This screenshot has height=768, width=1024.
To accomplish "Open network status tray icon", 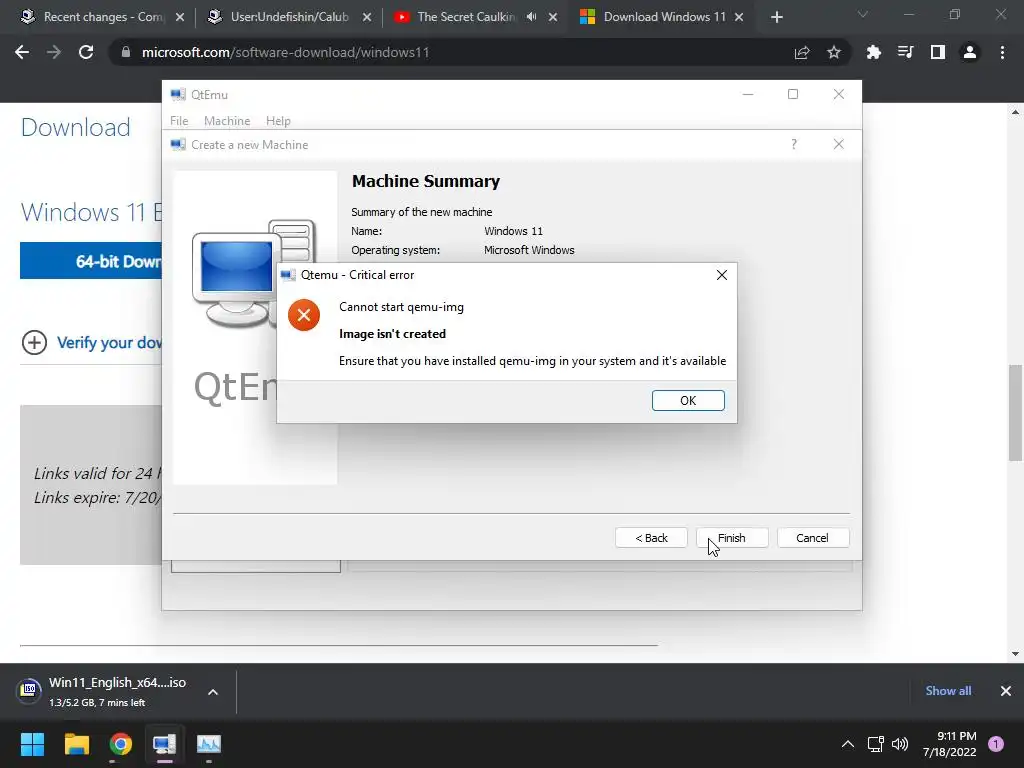I will (x=875, y=744).
